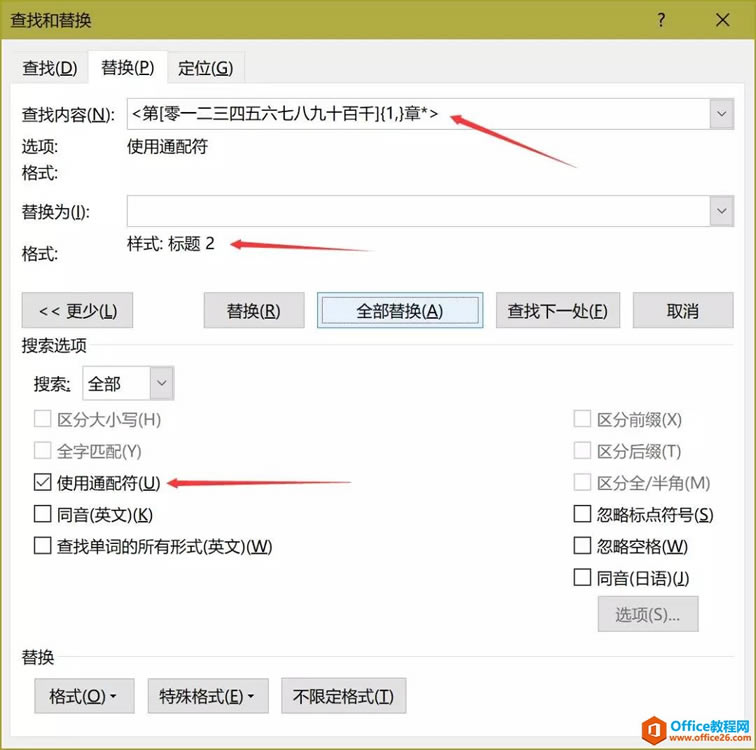This screenshot has height=750, width=756.
Task: Enable the 同音(英文)(K) checkbox
Action: 42,514
